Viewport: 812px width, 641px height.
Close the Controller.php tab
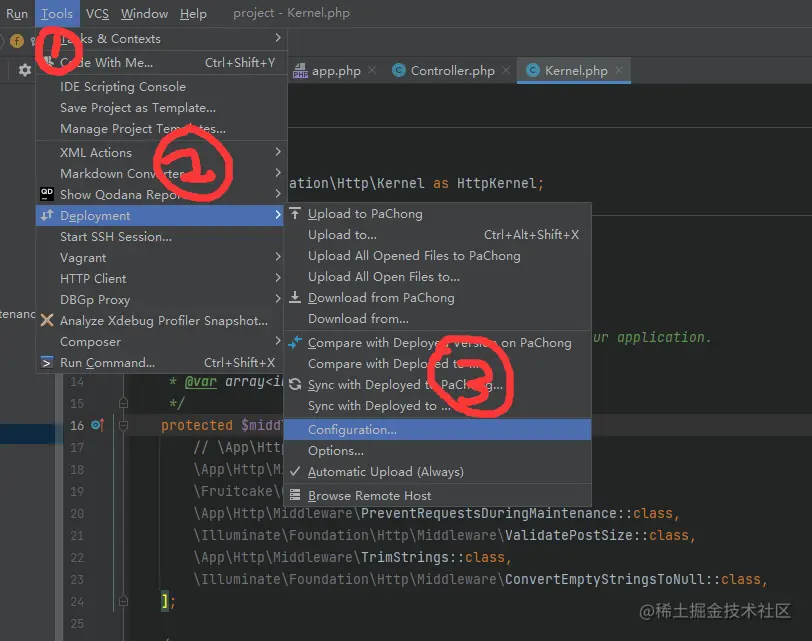point(506,70)
